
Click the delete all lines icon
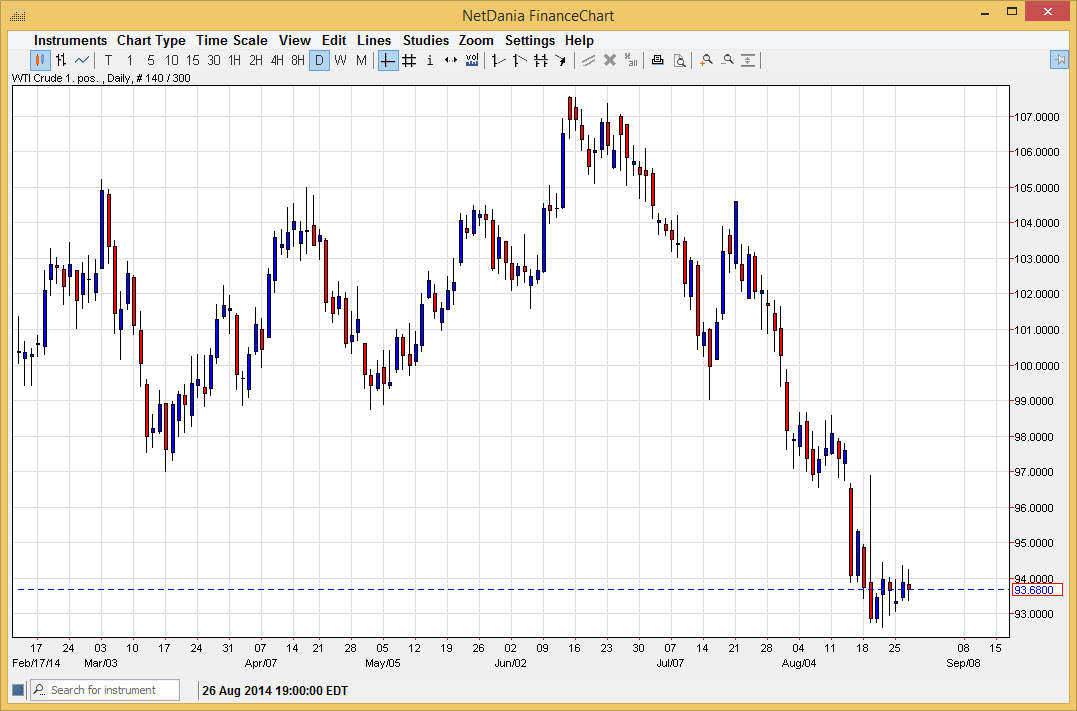point(631,60)
